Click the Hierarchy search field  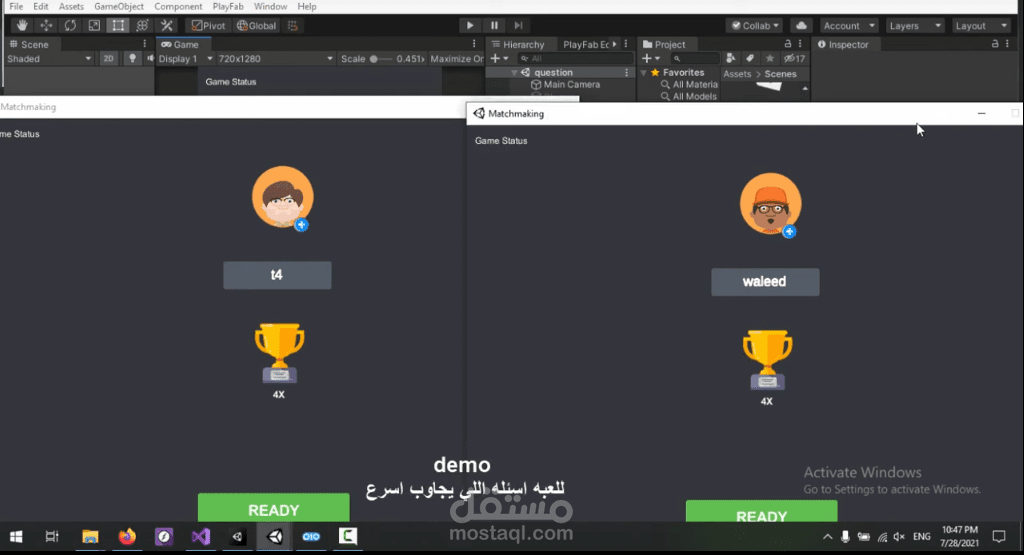click(575, 58)
